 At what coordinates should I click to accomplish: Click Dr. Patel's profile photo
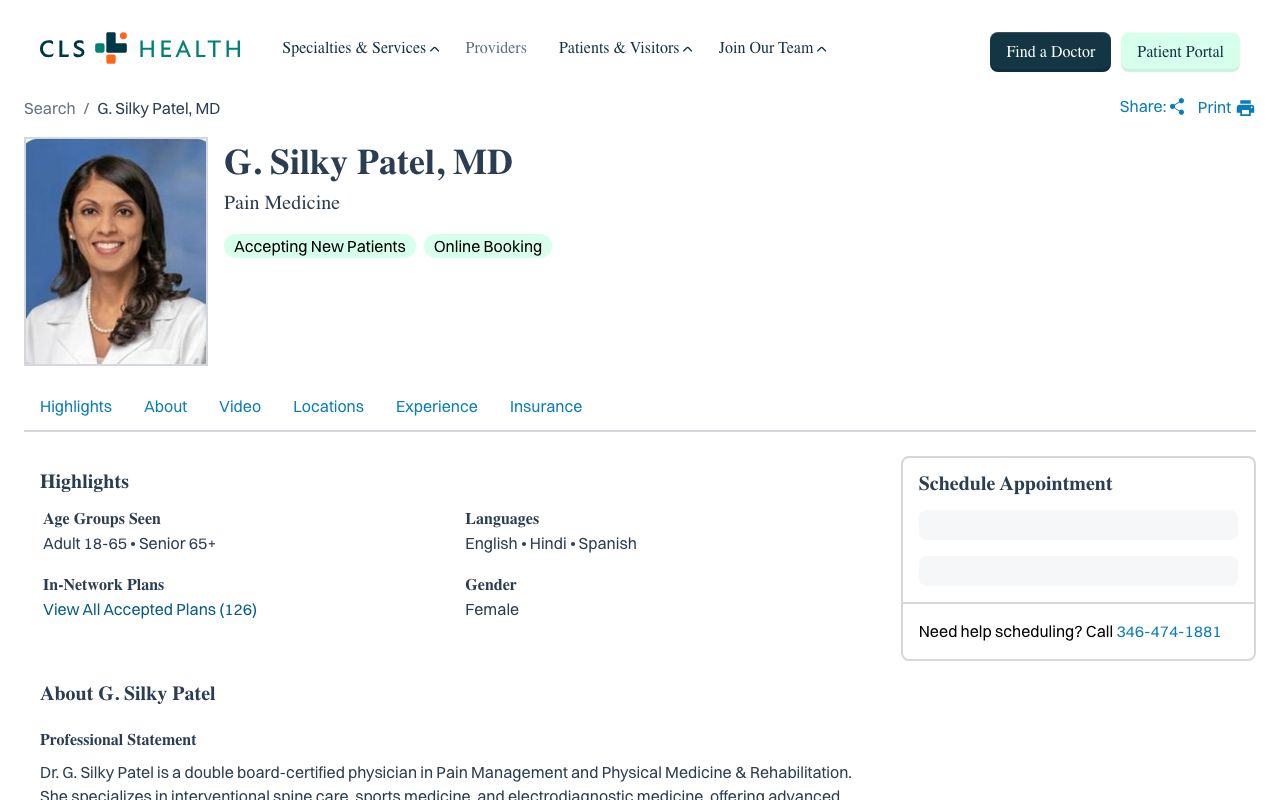pos(116,251)
